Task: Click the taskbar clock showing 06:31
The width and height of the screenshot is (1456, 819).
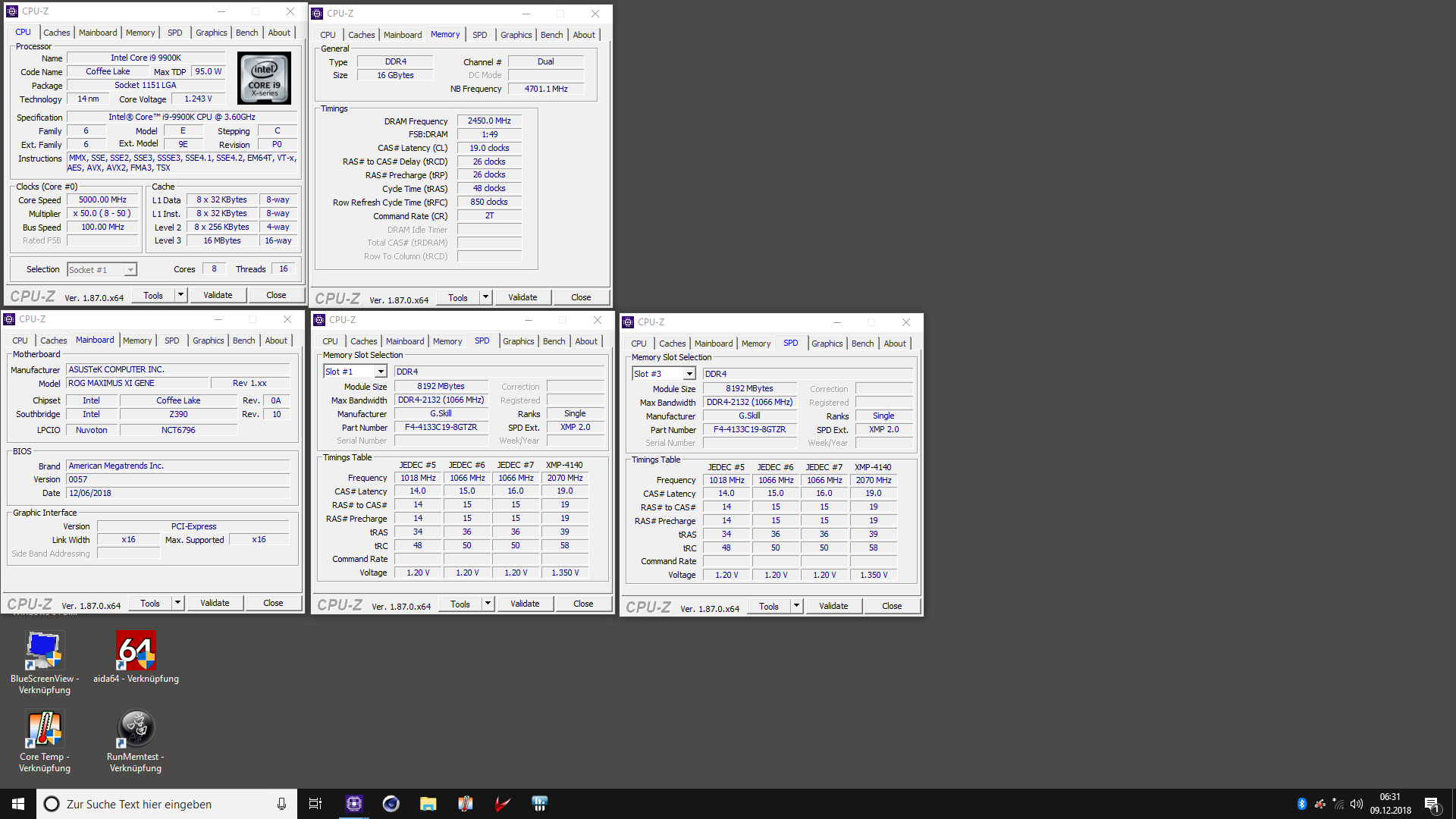Action: 1390,804
